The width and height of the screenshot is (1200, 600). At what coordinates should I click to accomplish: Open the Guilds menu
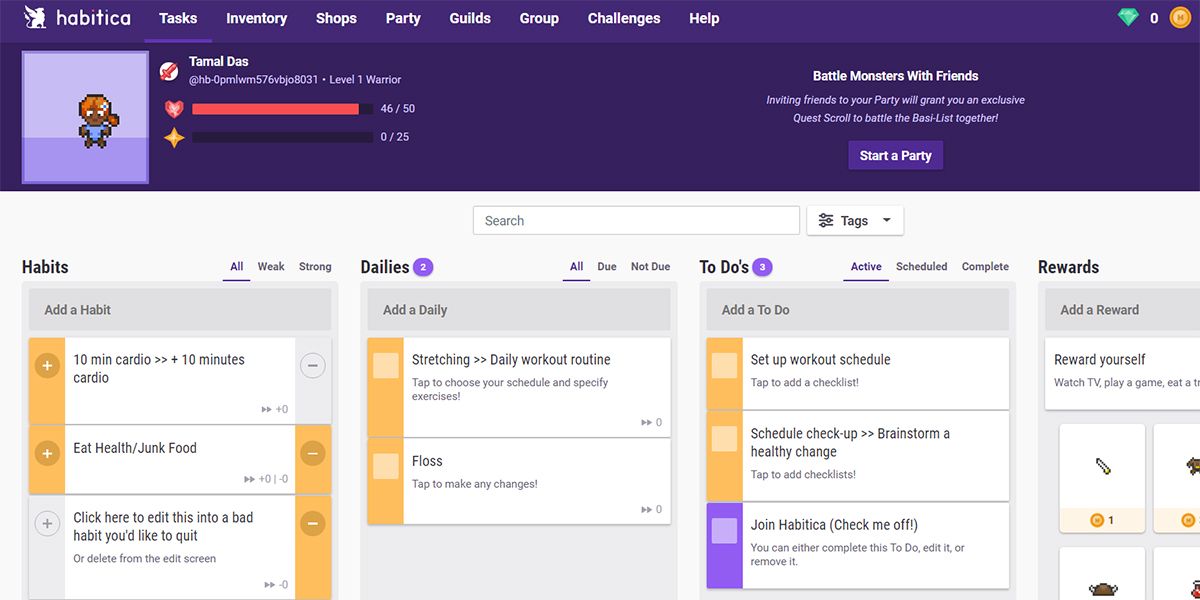pyautogui.click(x=470, y=18)
